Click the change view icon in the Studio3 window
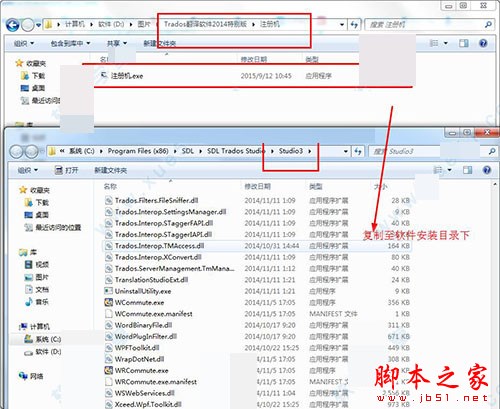Screen dimensions: 500x409 pos(438,170)
